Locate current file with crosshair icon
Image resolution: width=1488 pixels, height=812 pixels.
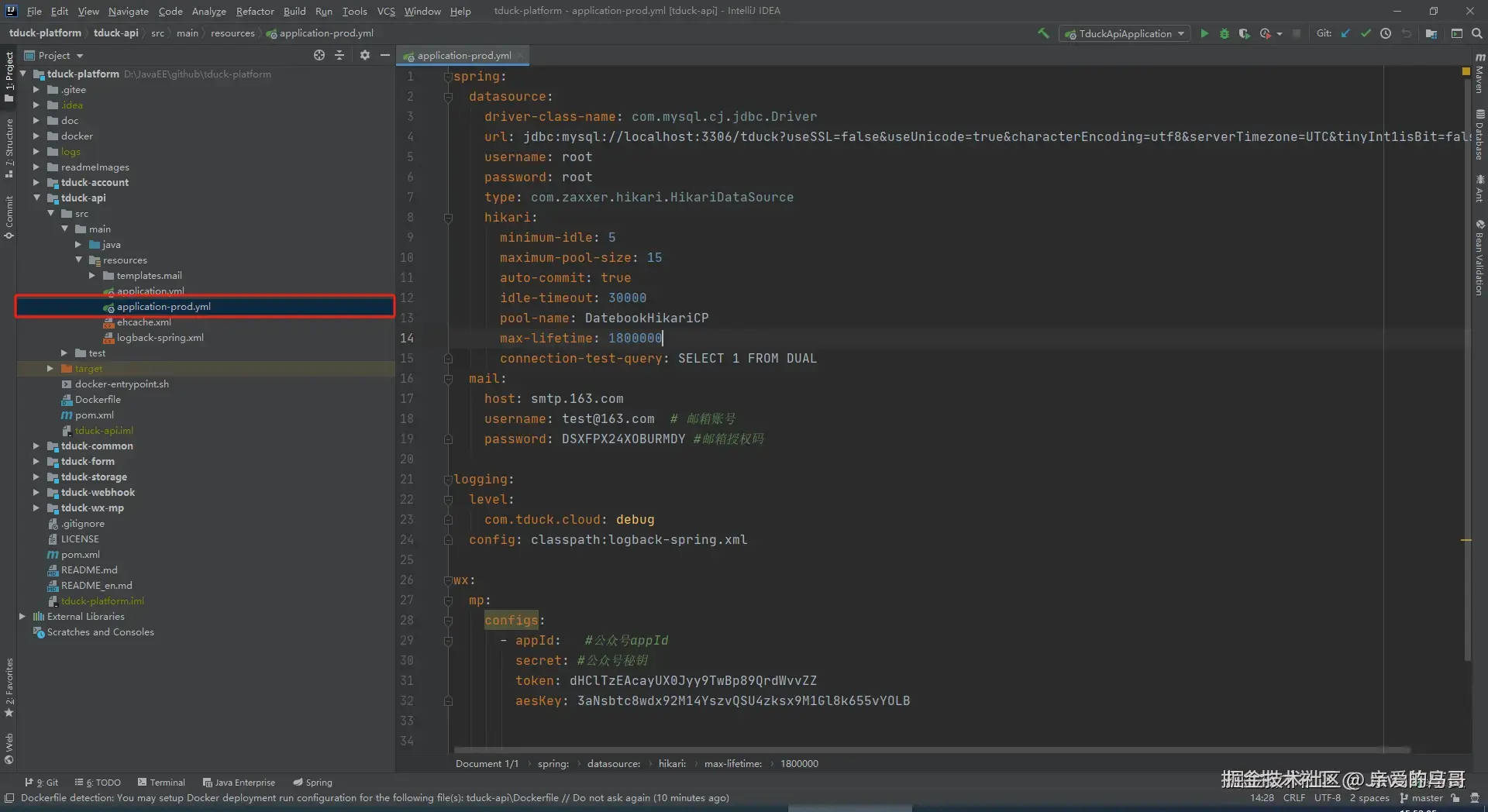pyautogui.click(x=319, y=55)
